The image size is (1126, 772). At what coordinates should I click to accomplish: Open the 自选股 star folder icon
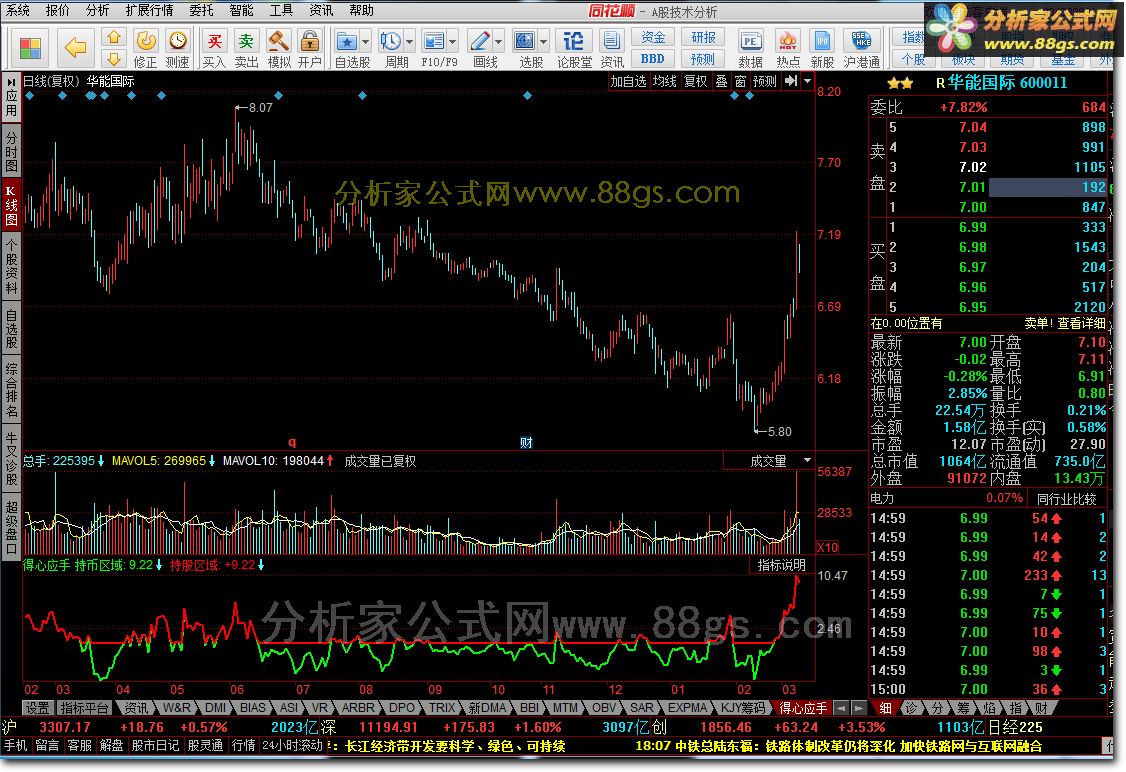[347, 41]
